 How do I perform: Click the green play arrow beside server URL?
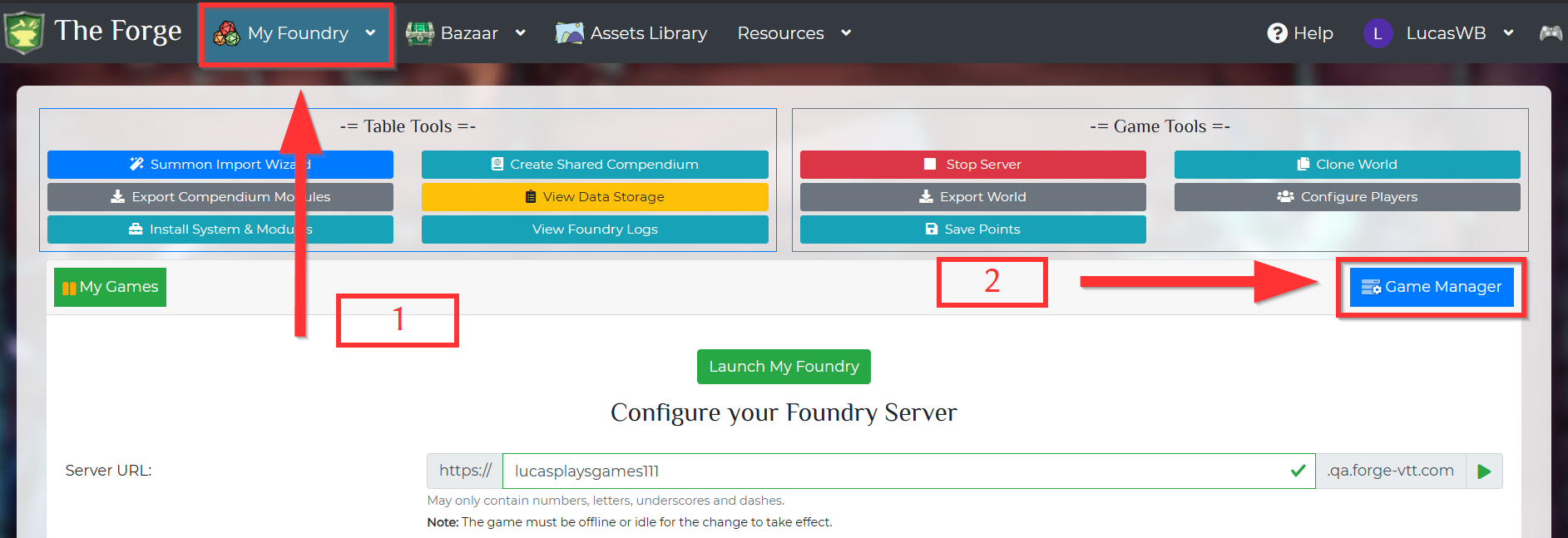pos(1484,471)
